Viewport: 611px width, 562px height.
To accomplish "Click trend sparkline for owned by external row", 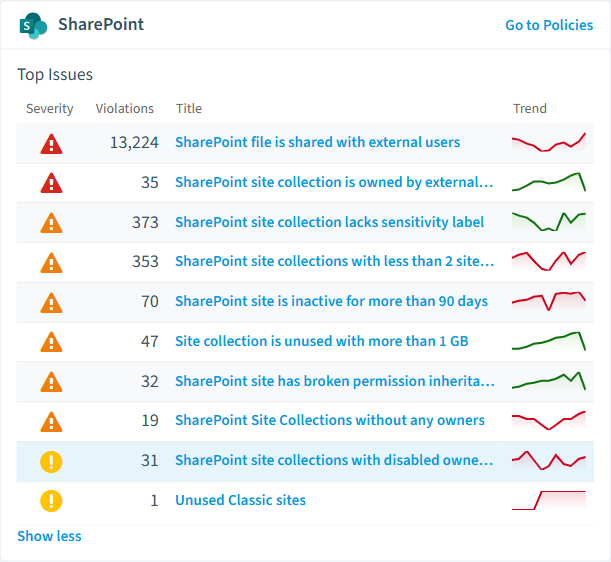I will (549, 182).
